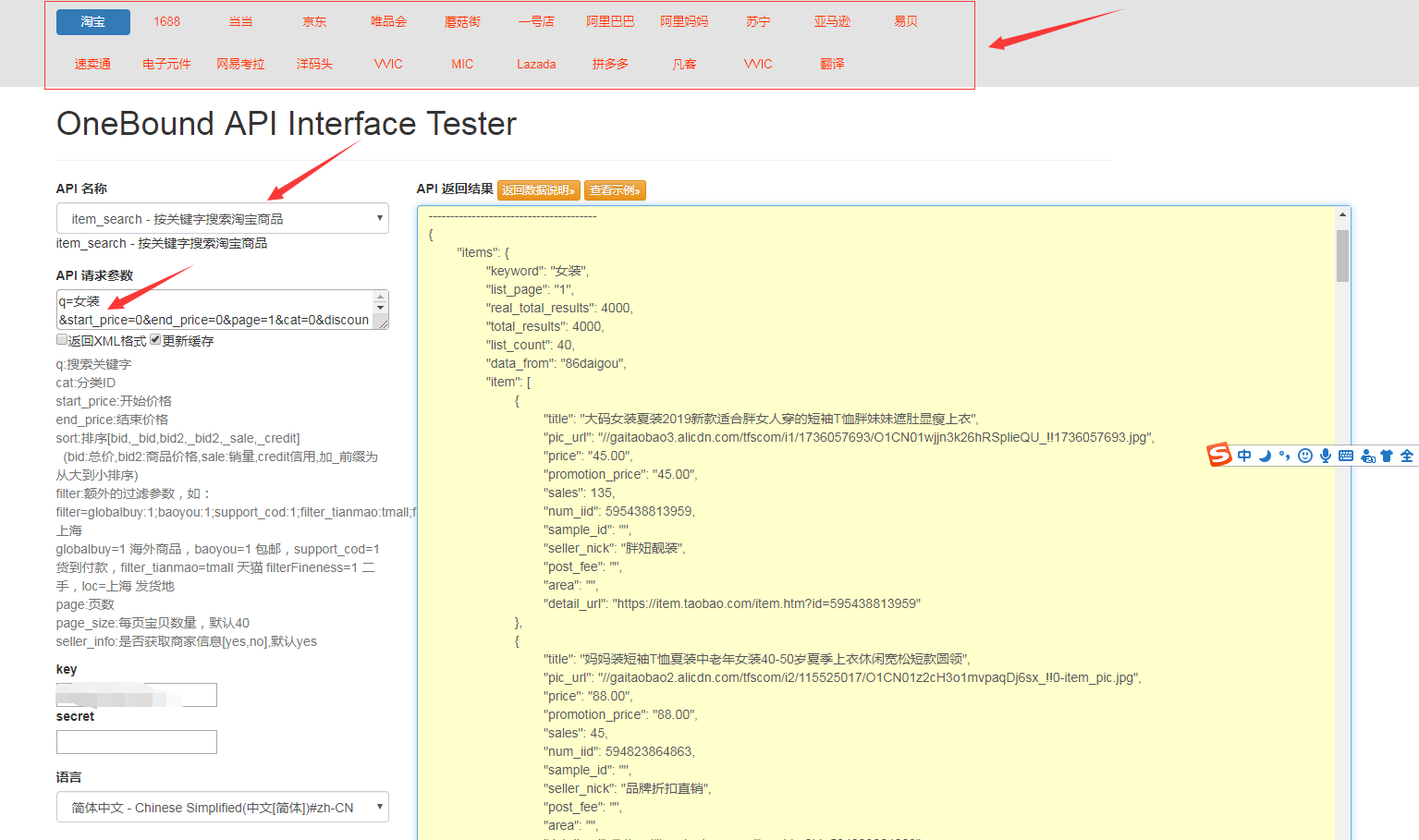Focus the secret input field
Viewport: 1419px width, 840px height.
[137, 742]
